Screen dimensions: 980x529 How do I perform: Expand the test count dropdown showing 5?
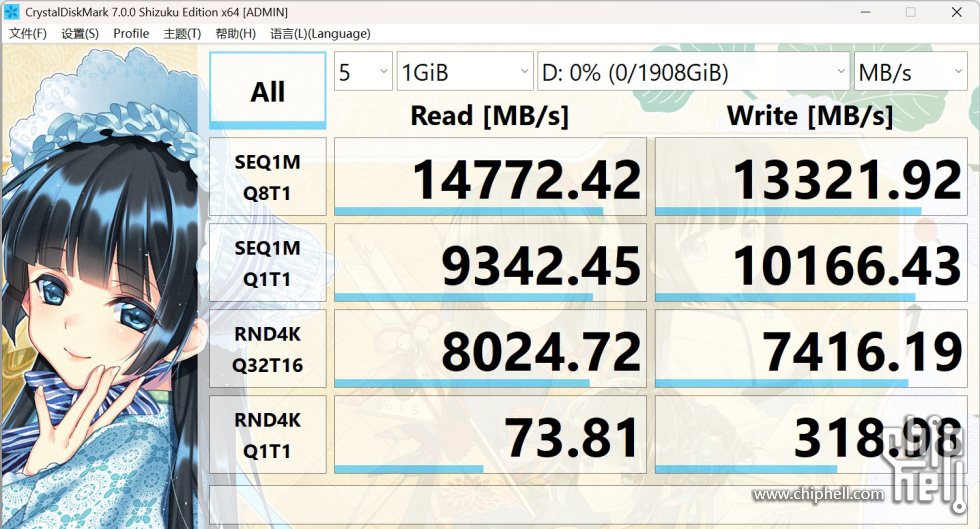(363, 71)
